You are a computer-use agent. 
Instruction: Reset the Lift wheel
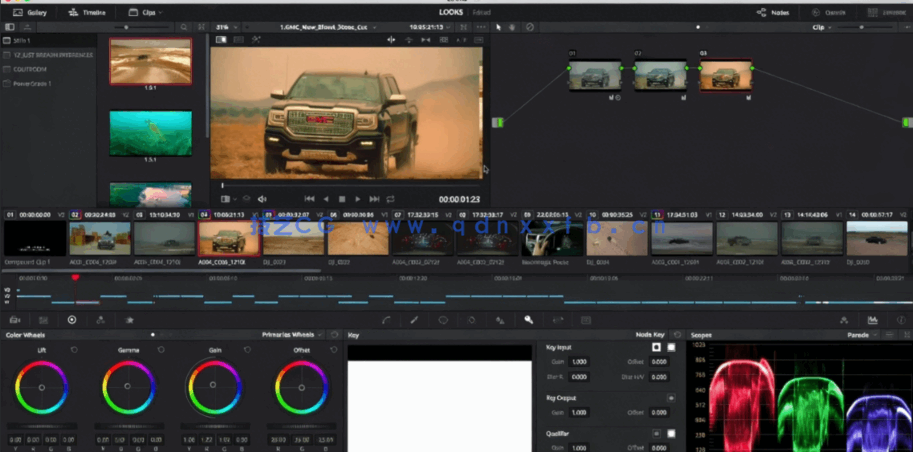pos(74,349)
